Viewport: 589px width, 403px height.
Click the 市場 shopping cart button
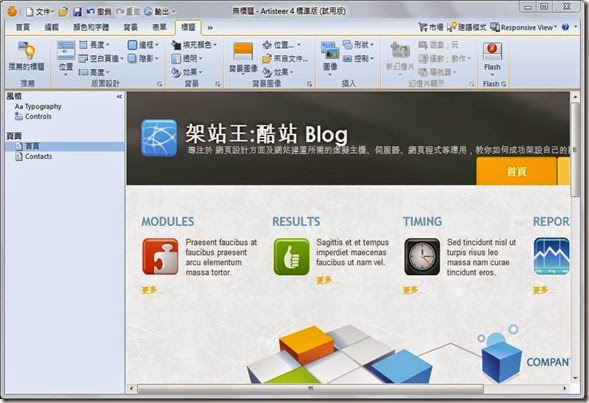click(x=431, y=27)
